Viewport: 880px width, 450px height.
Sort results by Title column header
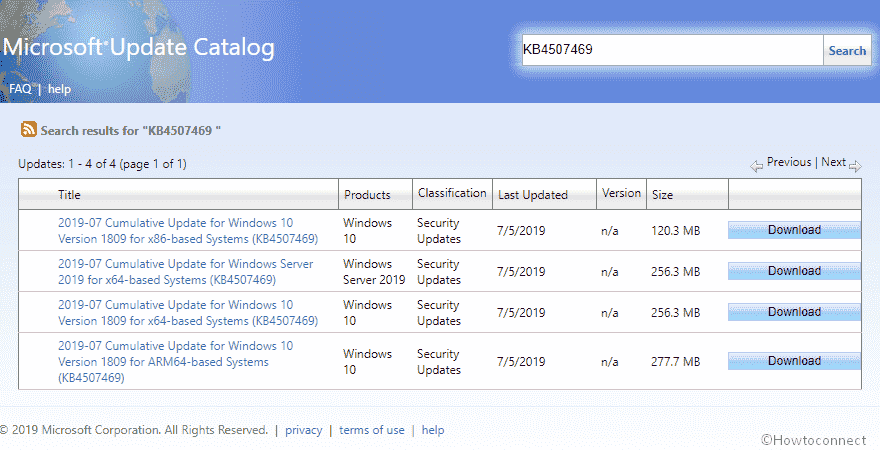[69, 195]
